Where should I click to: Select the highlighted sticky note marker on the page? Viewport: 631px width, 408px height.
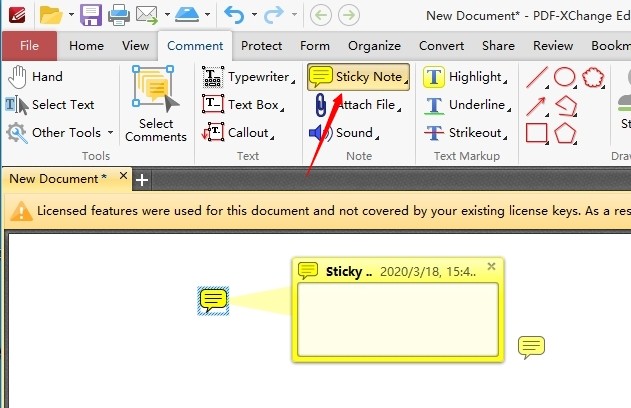tap(213, 301)
